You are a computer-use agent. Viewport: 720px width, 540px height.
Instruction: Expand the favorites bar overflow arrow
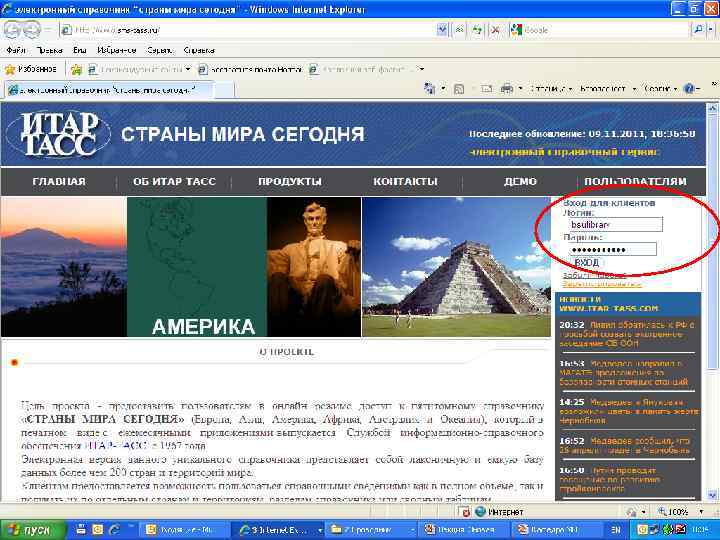point(422,69)
